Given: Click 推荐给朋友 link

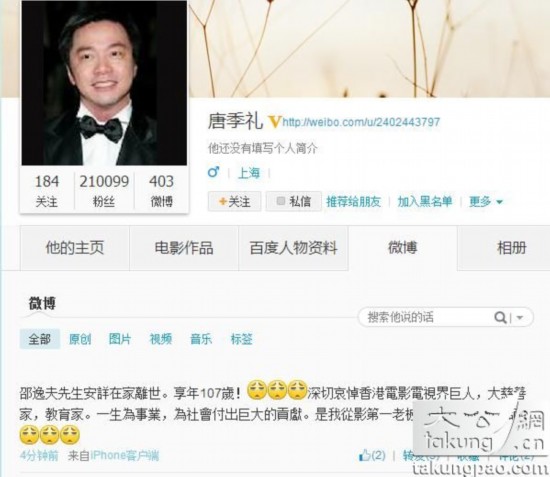Looking at the screenshot, I should coord(354,201).
